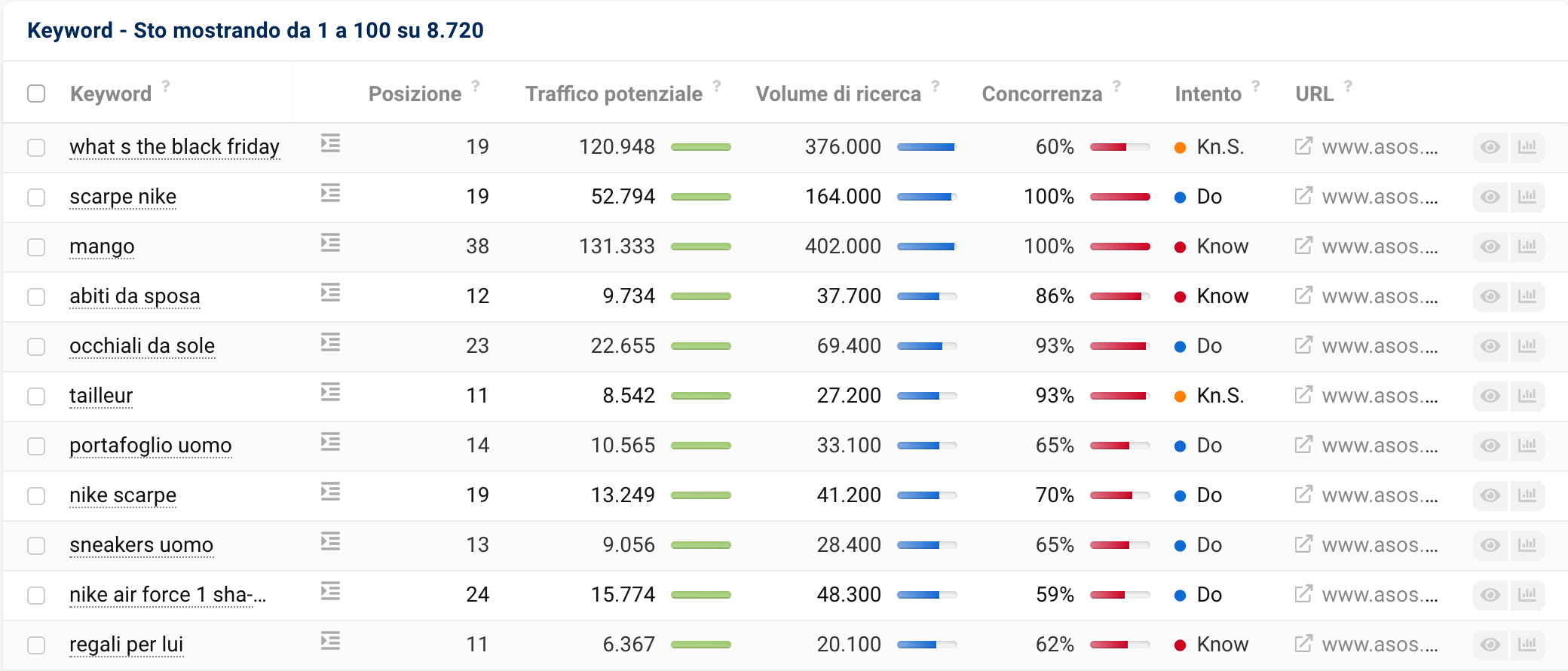Check the box for 'portafoglio uomo'

pyautogui.click(x=36, y=446)
